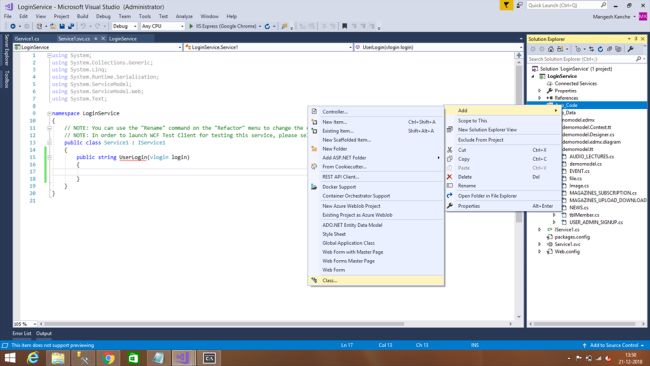Click the notifications flag icon in title bar
The height and width of the screenshot is (366, 650).
[506, 5]
